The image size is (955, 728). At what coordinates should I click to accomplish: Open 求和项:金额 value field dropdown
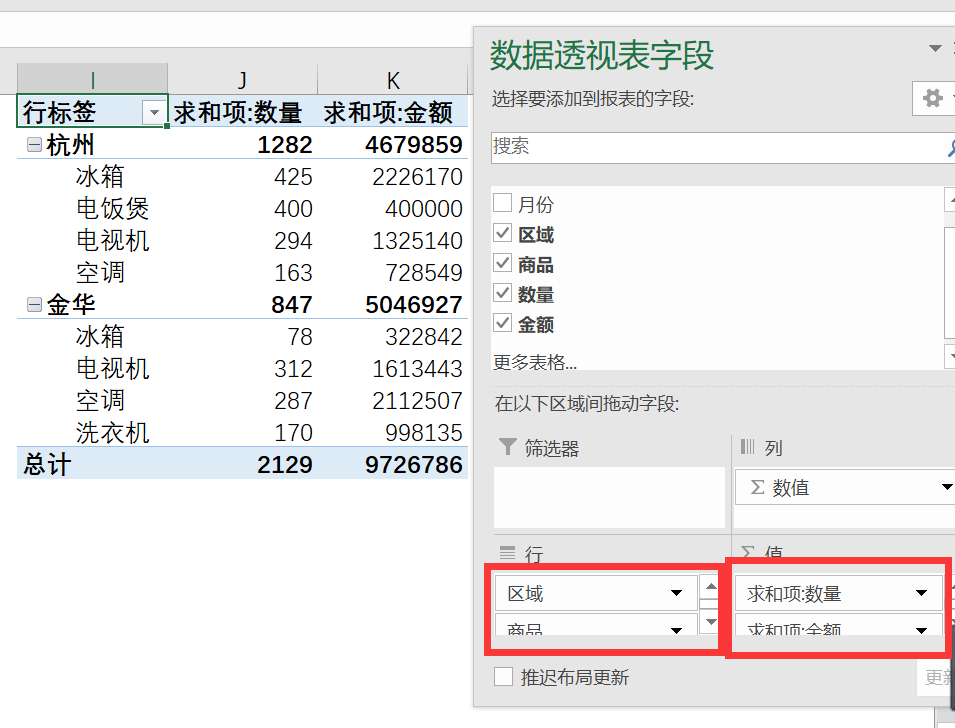pos(921,629)
